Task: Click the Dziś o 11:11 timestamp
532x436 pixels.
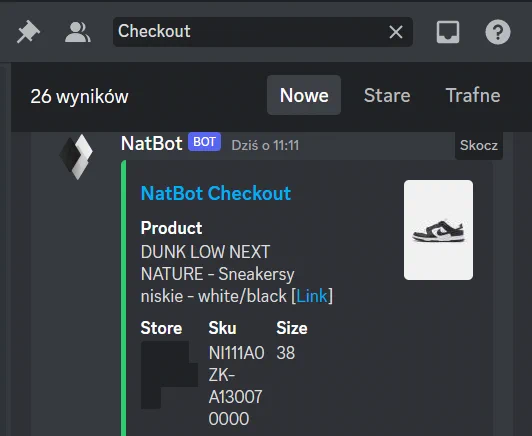Action: [x=265, y=146]
